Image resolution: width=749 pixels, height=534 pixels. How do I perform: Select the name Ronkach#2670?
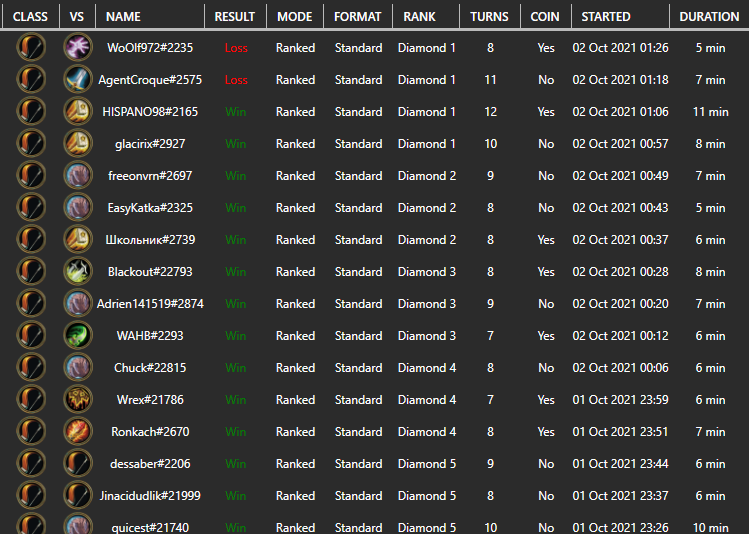click(150, 432)
